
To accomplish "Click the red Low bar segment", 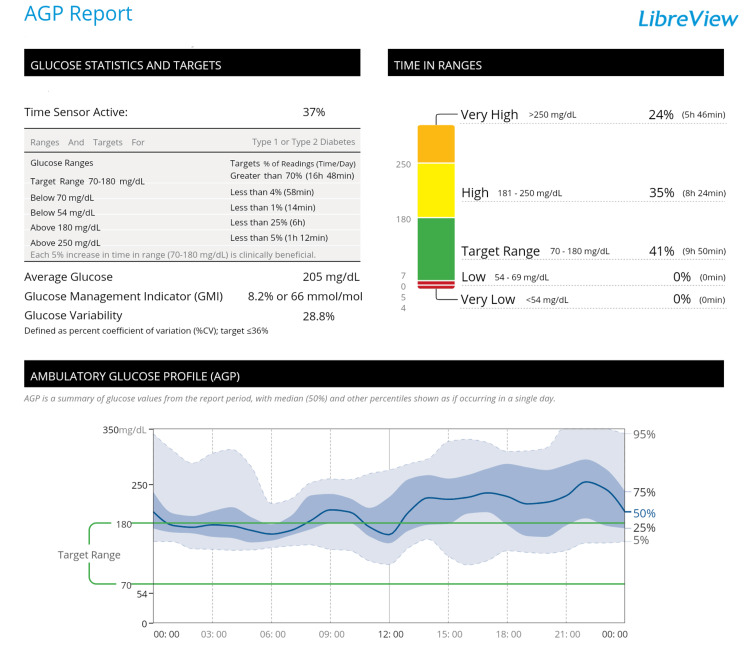I will 436,285.
